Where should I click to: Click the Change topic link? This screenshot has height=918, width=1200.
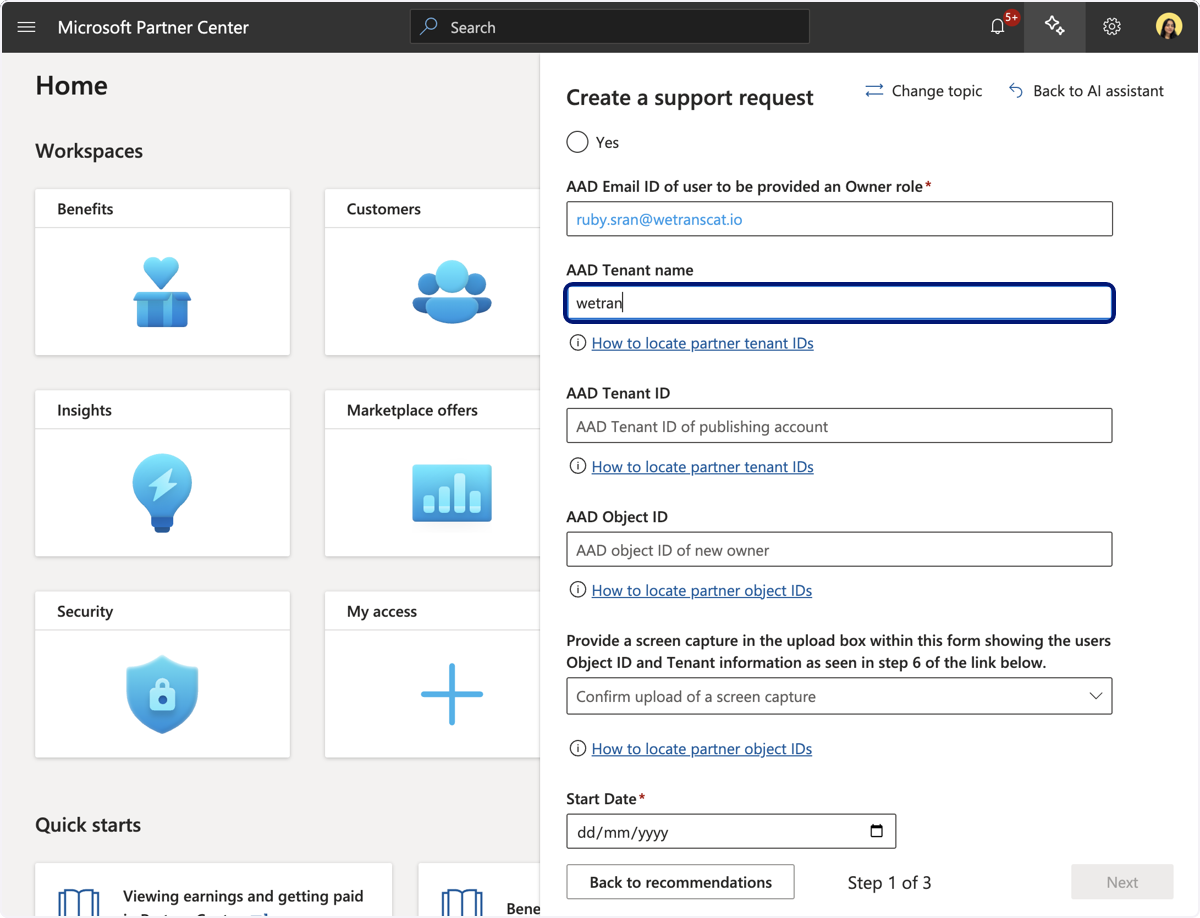pyautogui.click(x=937, y=91)
